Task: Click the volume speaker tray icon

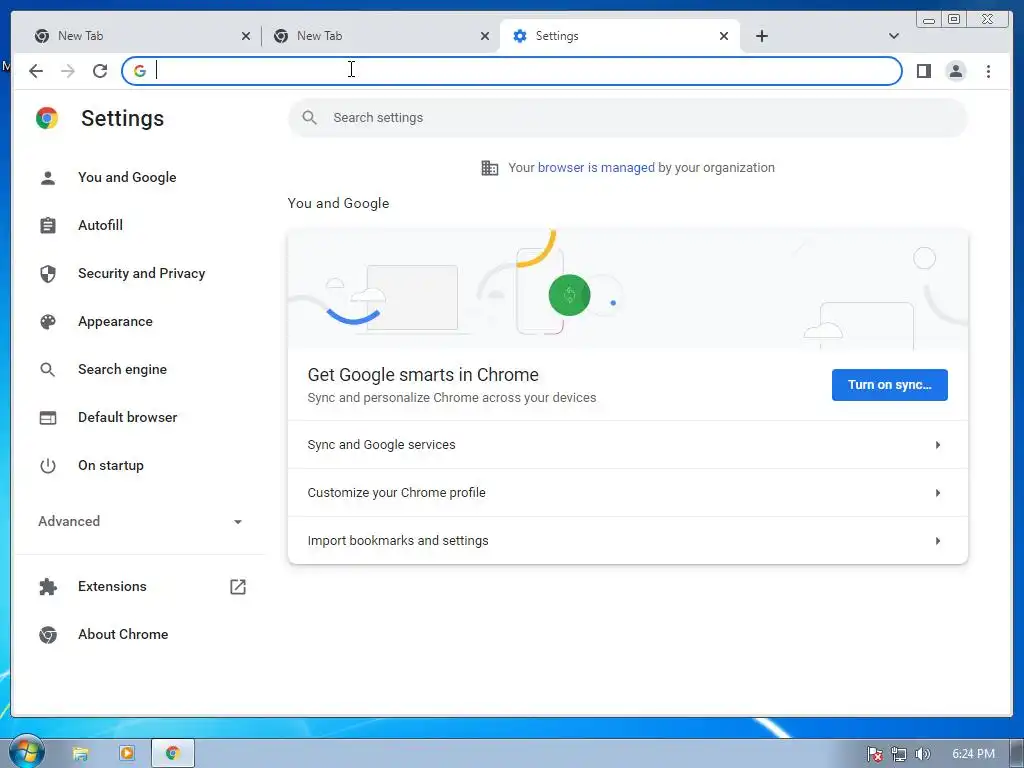Action: point(922,754)
